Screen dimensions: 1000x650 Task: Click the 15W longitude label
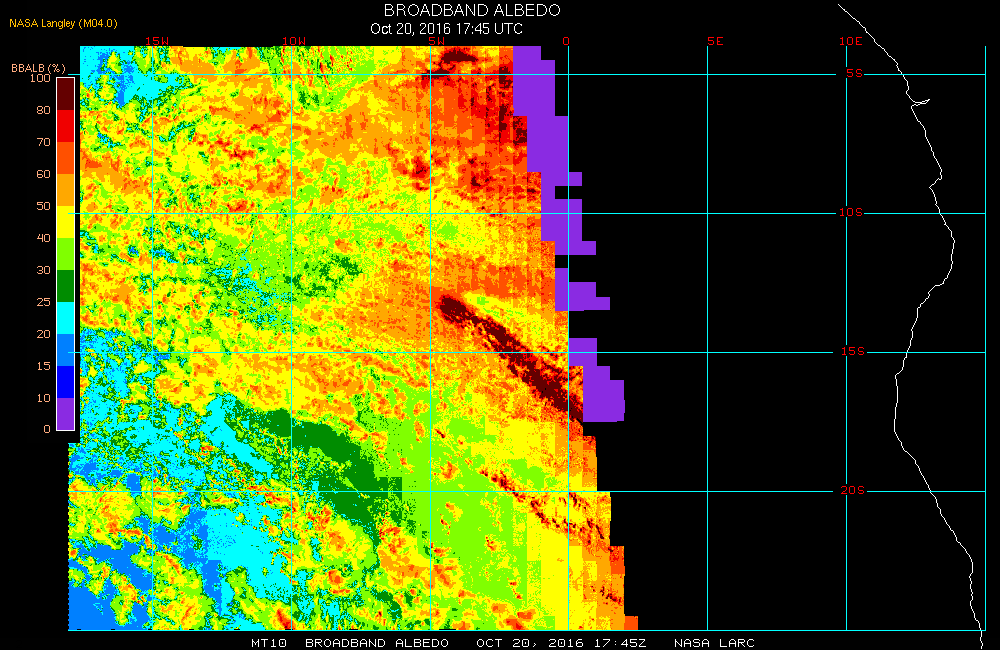point(157,41)
